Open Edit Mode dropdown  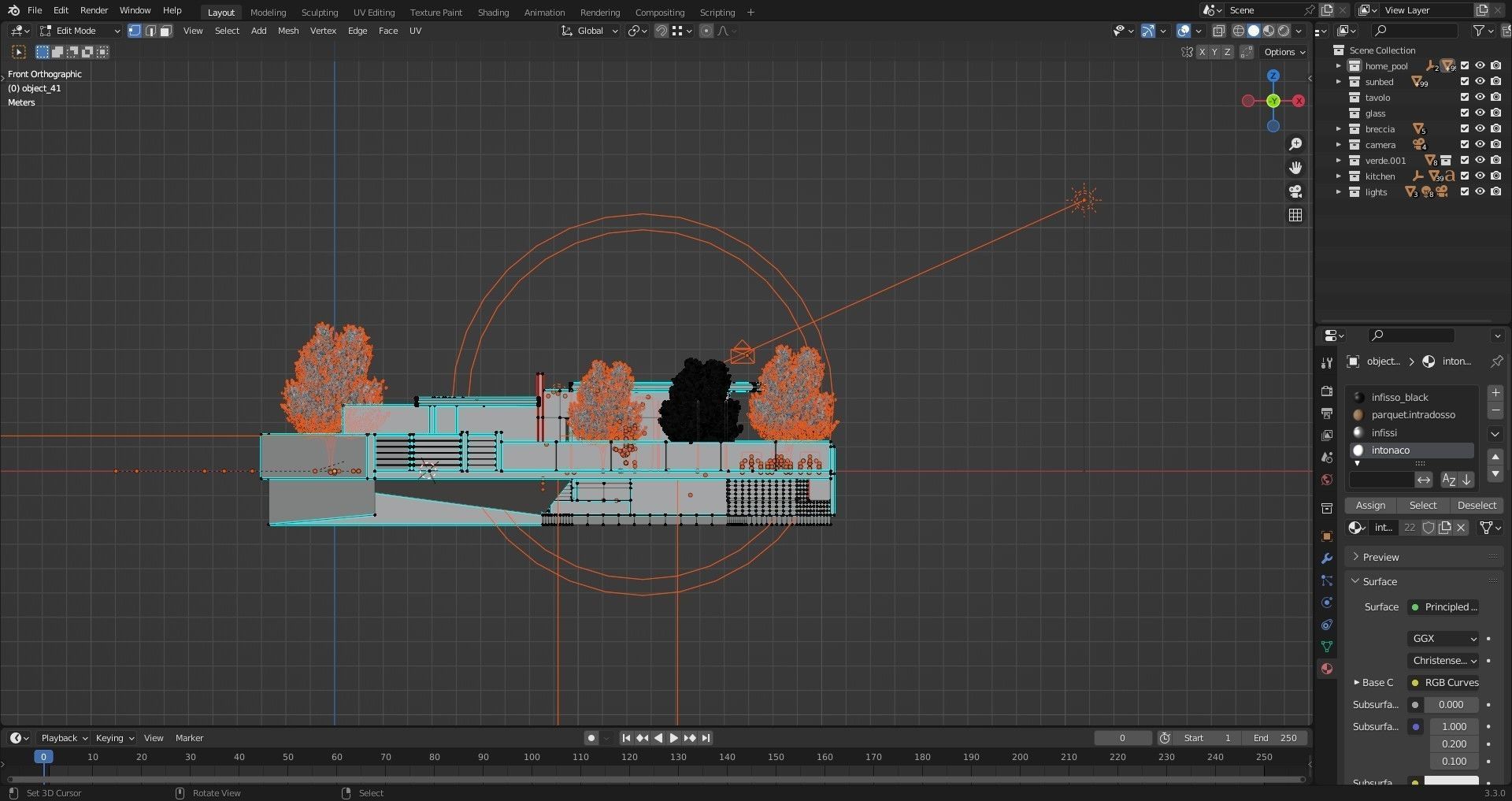coord(80,31)
